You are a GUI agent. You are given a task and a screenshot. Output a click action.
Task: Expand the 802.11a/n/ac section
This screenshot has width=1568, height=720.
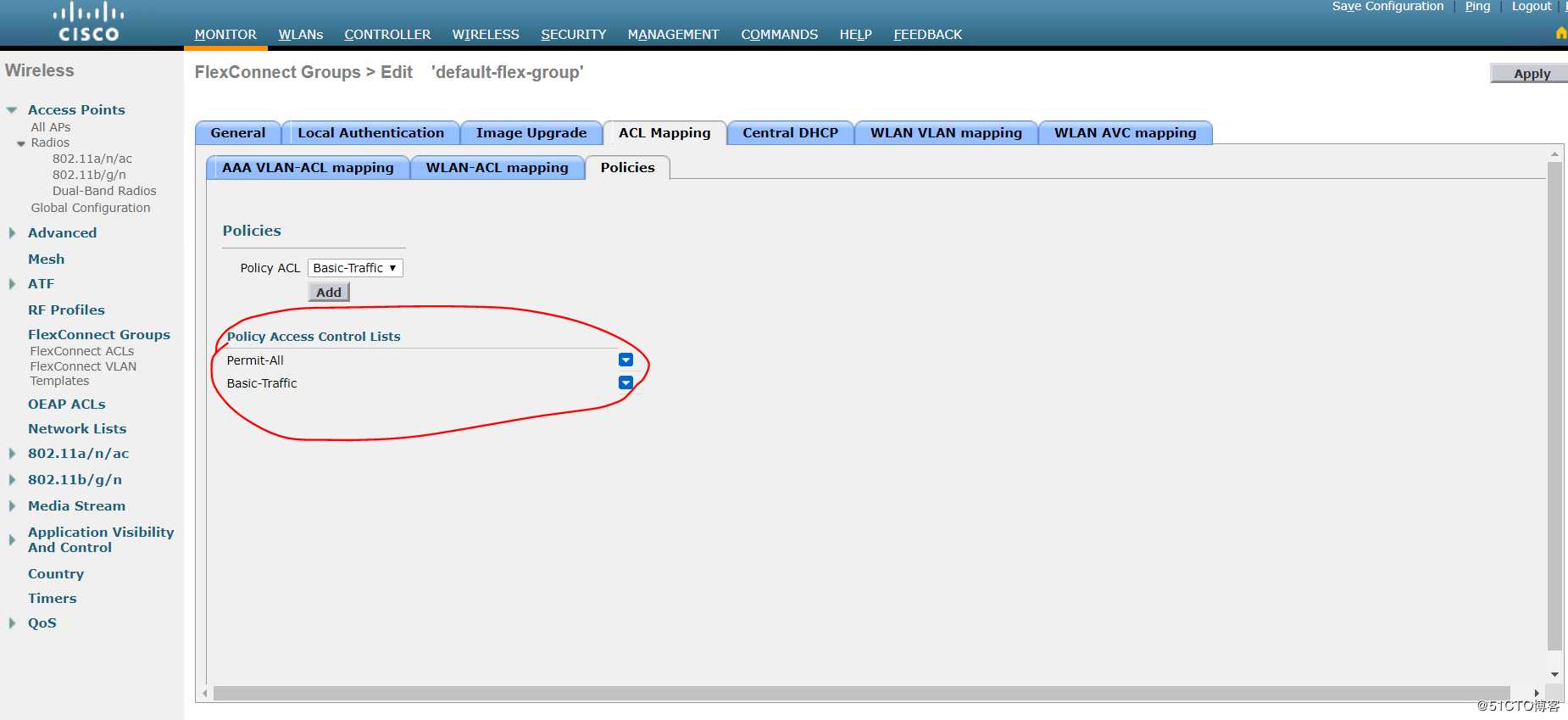coord(12,453)
